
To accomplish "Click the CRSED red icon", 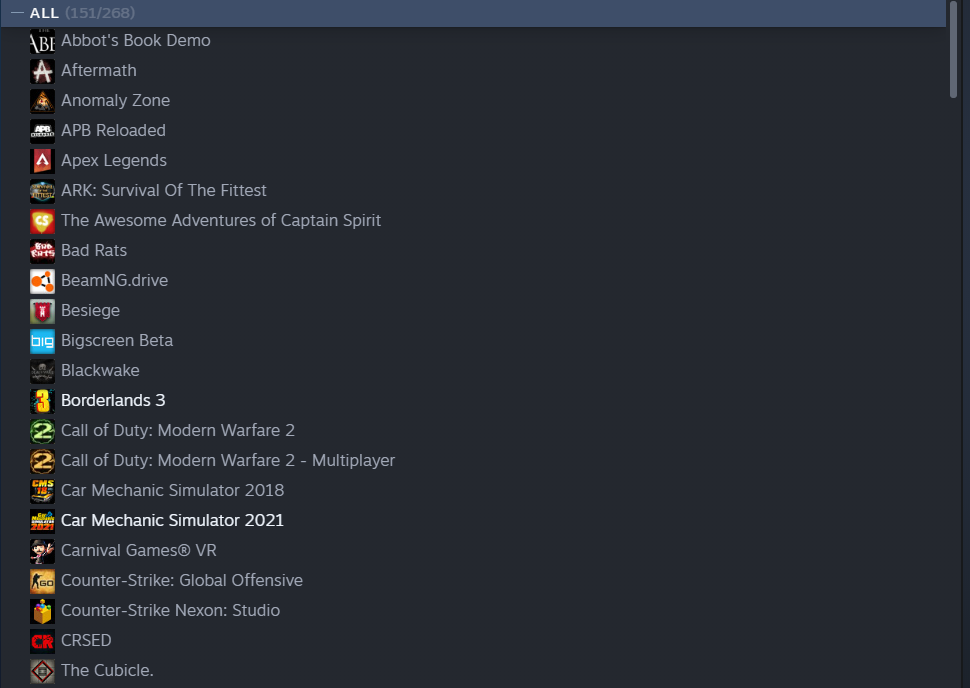I will [x=42, y=640].
